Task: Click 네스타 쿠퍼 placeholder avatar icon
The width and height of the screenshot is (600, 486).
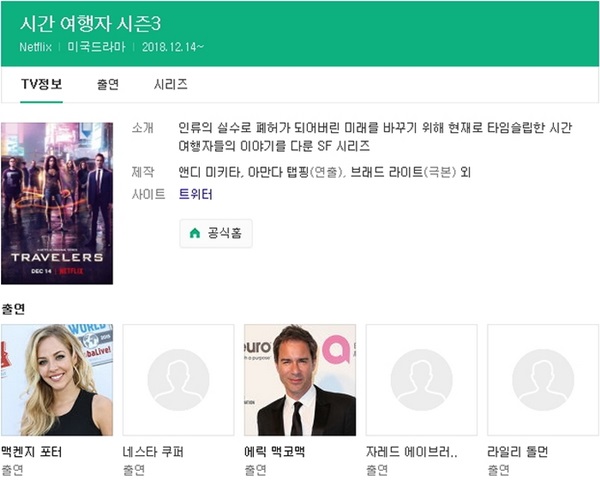Action: pos(178,380)
